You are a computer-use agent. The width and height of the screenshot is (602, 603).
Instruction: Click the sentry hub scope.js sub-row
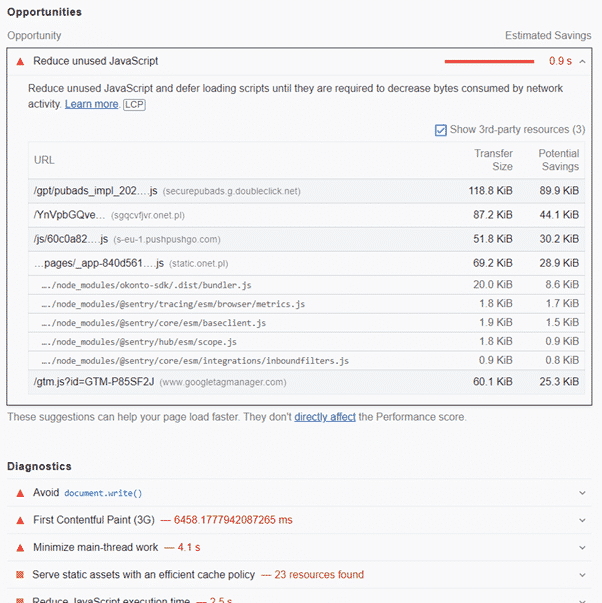tap(306, 341)
